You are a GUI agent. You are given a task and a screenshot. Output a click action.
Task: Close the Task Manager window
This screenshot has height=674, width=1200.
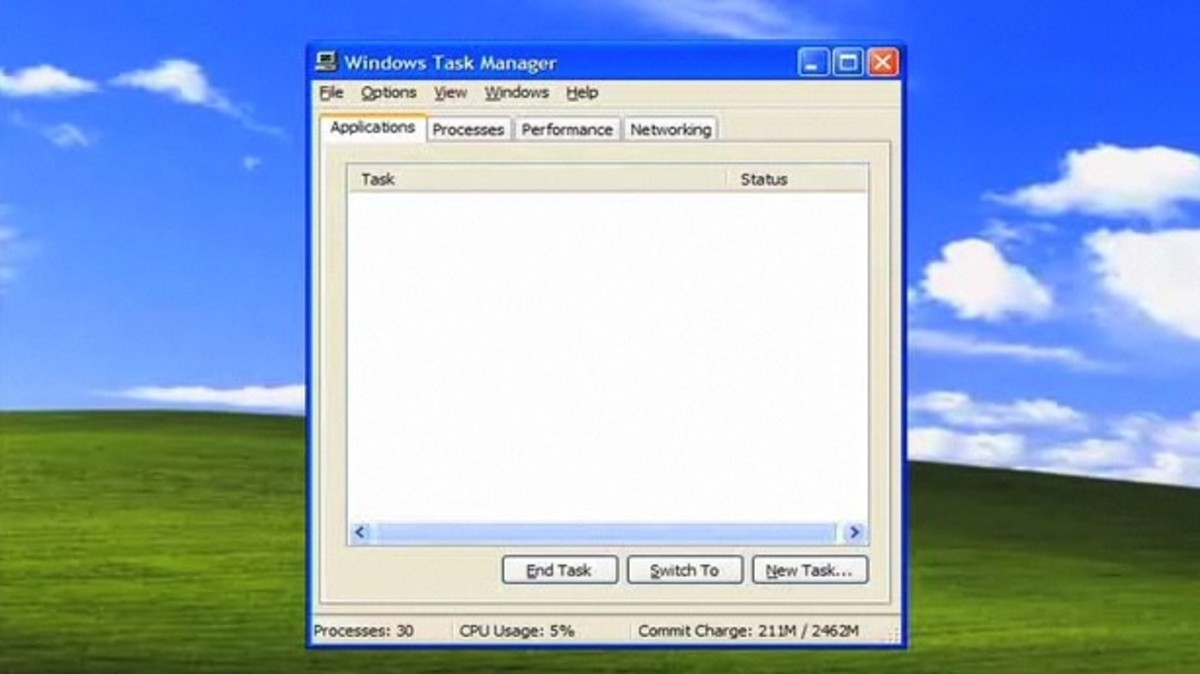pyautogui.click(x=883, y=62)
